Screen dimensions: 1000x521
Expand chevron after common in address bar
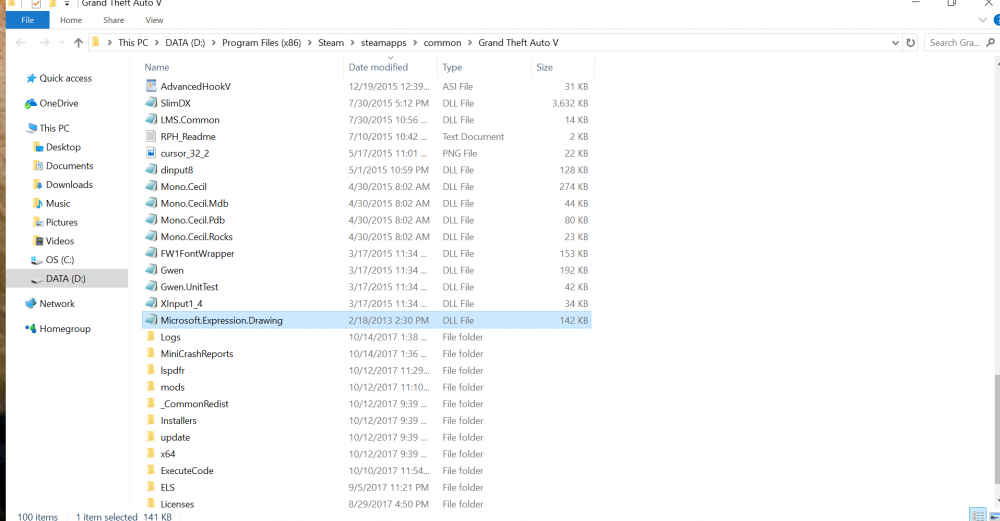470,43
